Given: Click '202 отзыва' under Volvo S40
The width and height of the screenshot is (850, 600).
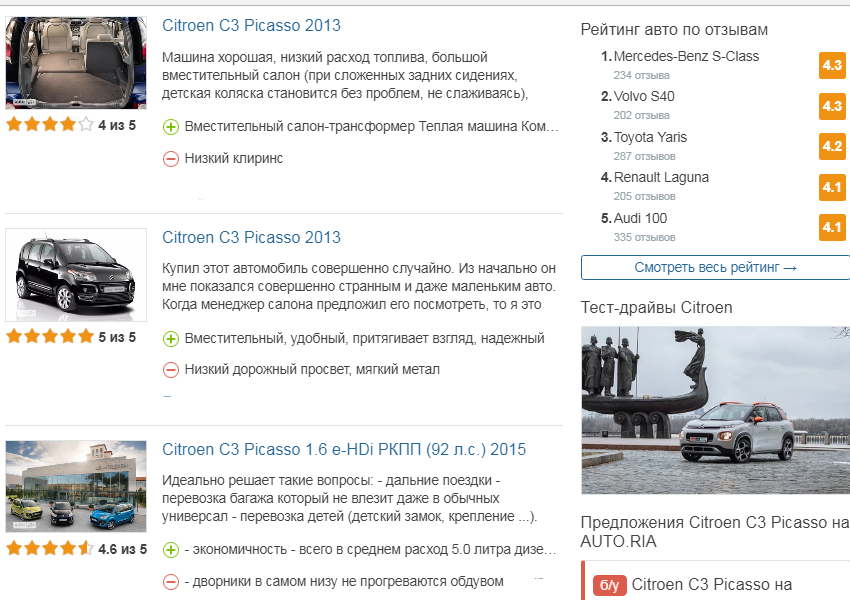Looking at the screenshot, I should (641, 115).
